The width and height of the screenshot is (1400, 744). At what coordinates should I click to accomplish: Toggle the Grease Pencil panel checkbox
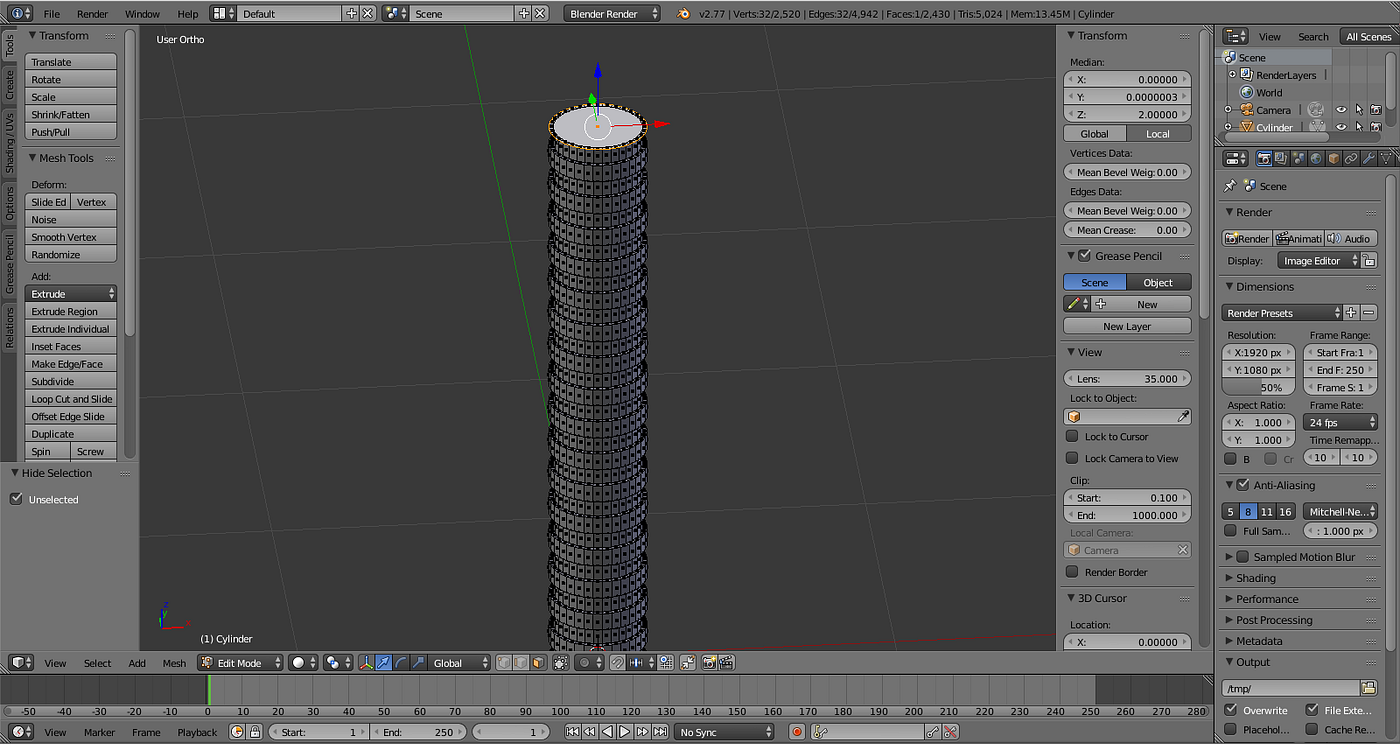[x=1084, y=256]
